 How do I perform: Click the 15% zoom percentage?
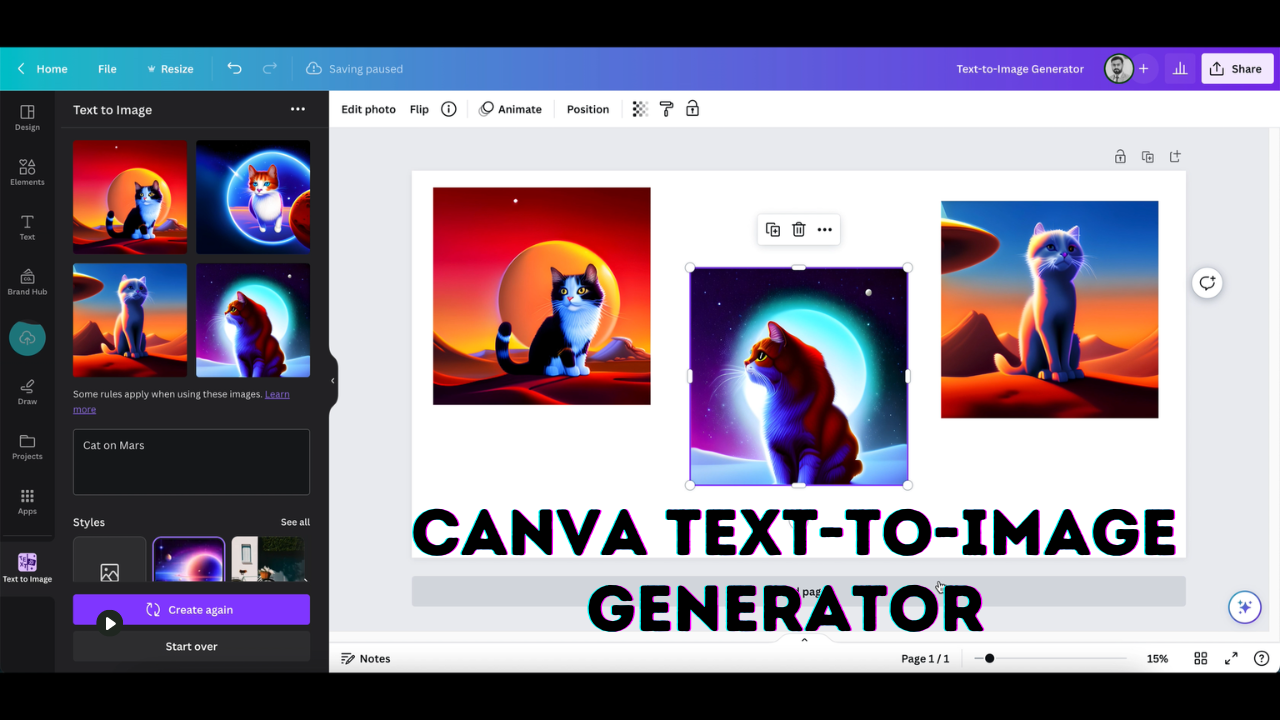point(1157,658)
